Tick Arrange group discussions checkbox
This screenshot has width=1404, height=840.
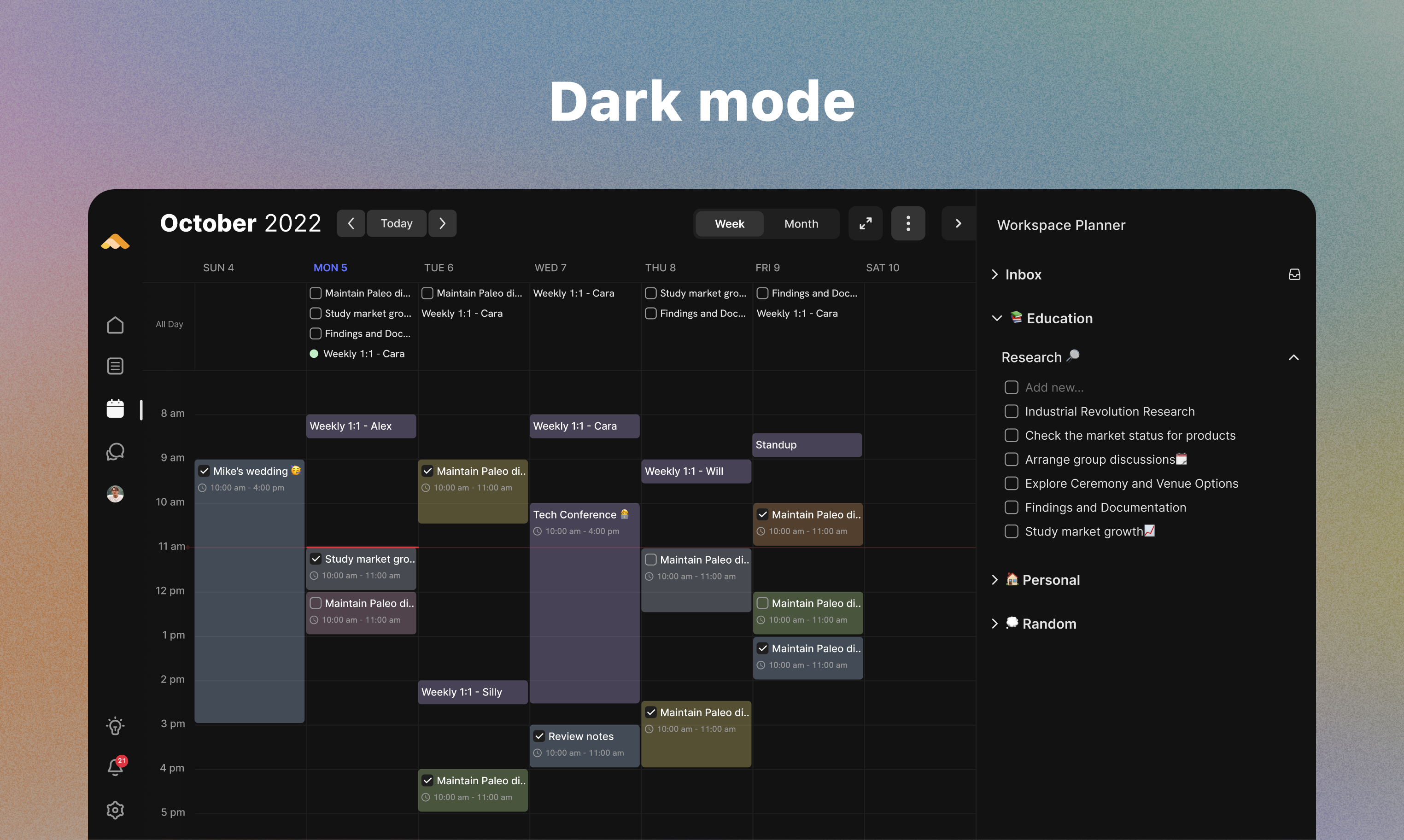click(x=1011, y=460)
